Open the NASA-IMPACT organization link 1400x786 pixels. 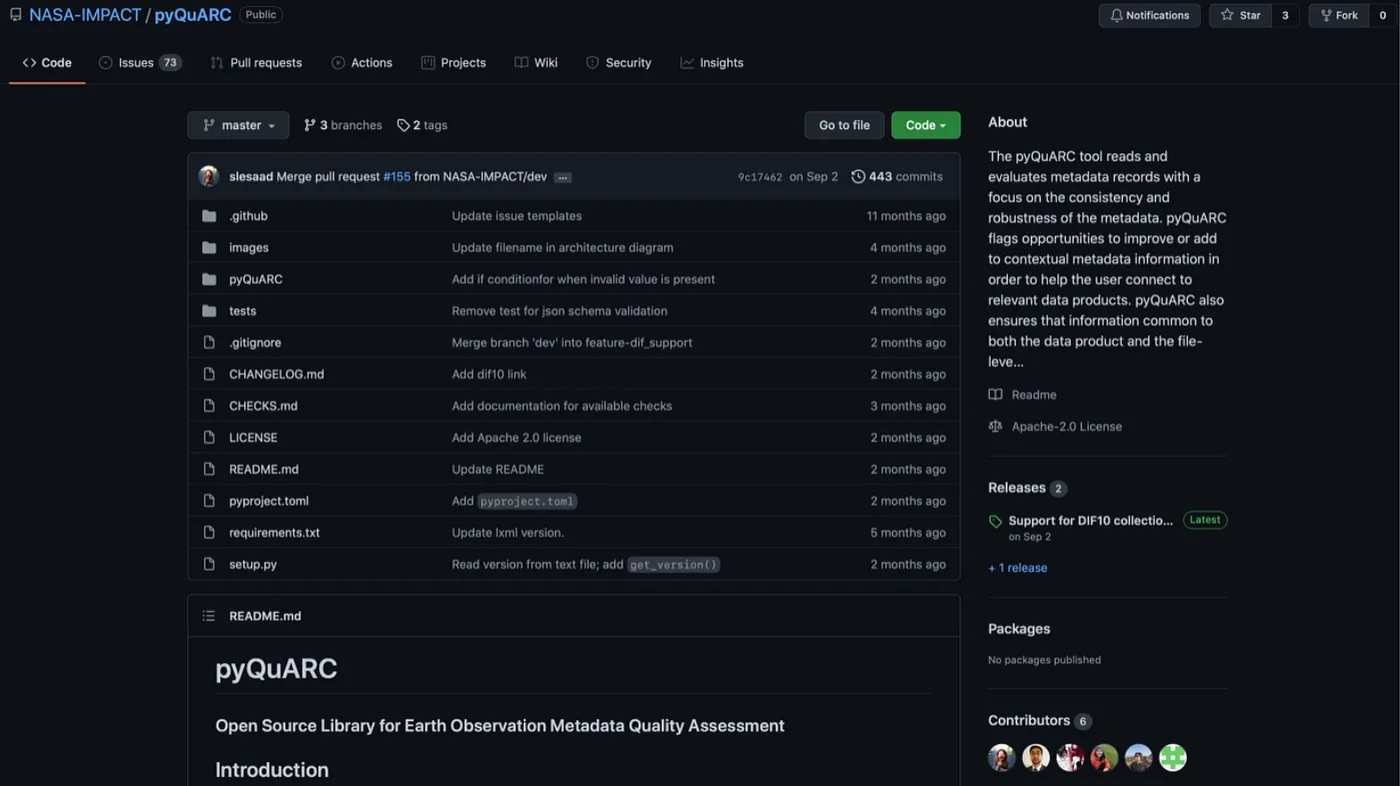[x=85, y=15]
